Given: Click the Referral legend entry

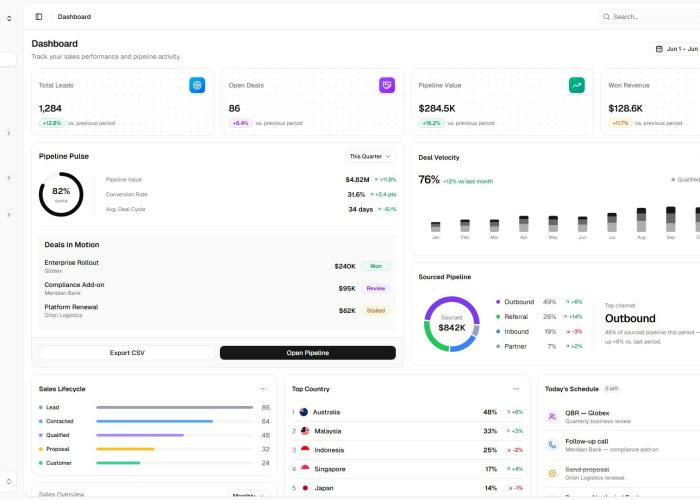Looking at the screenshot, I should click(x=539, y=317).
